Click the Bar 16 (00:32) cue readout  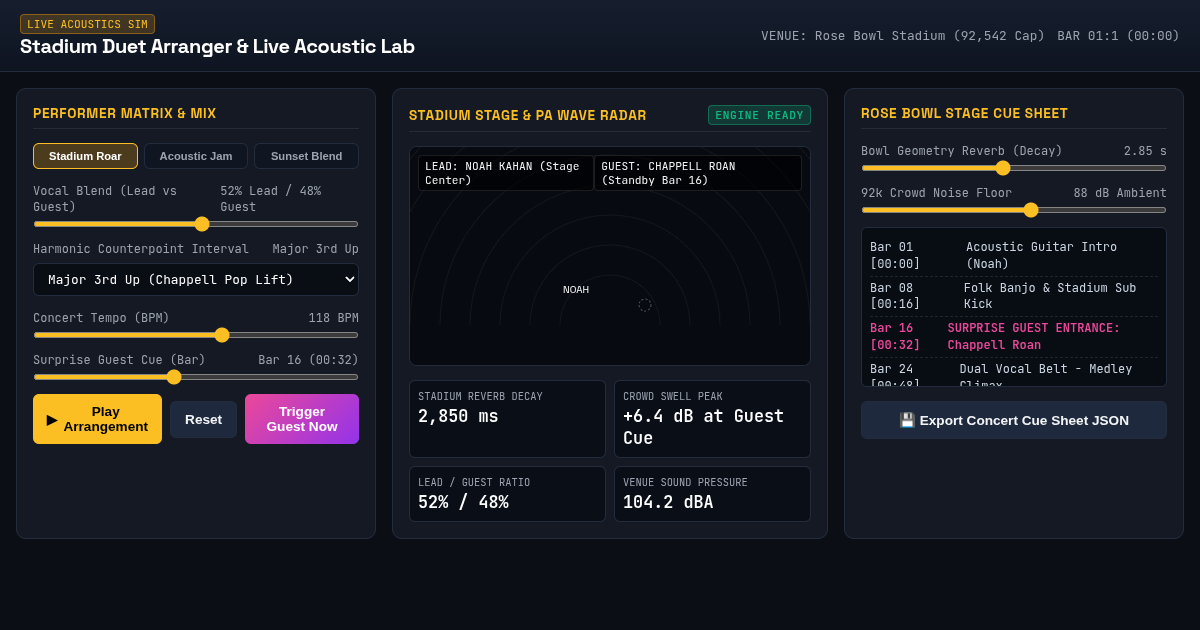(308, 360)
